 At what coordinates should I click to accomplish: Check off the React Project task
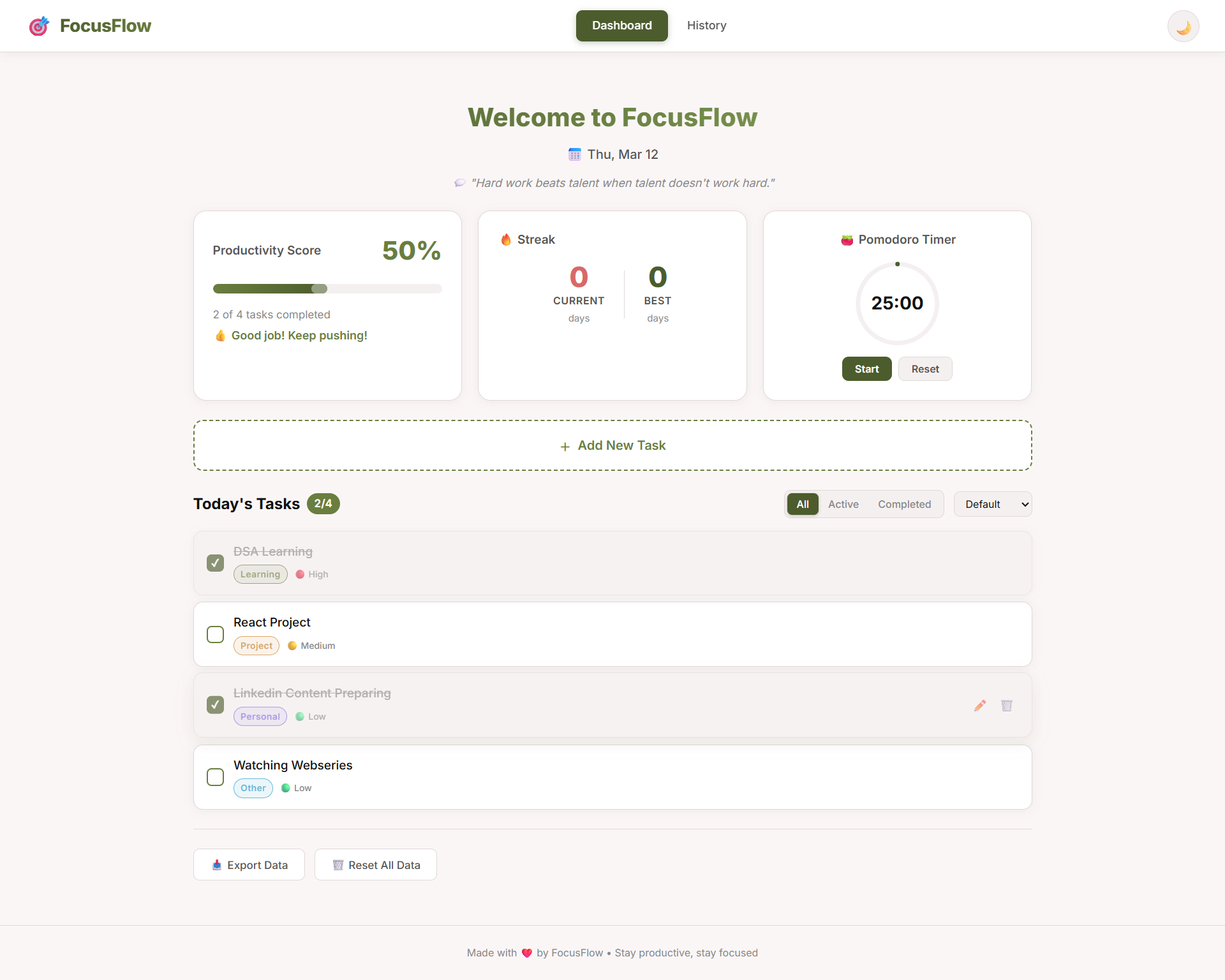[215, 634]
